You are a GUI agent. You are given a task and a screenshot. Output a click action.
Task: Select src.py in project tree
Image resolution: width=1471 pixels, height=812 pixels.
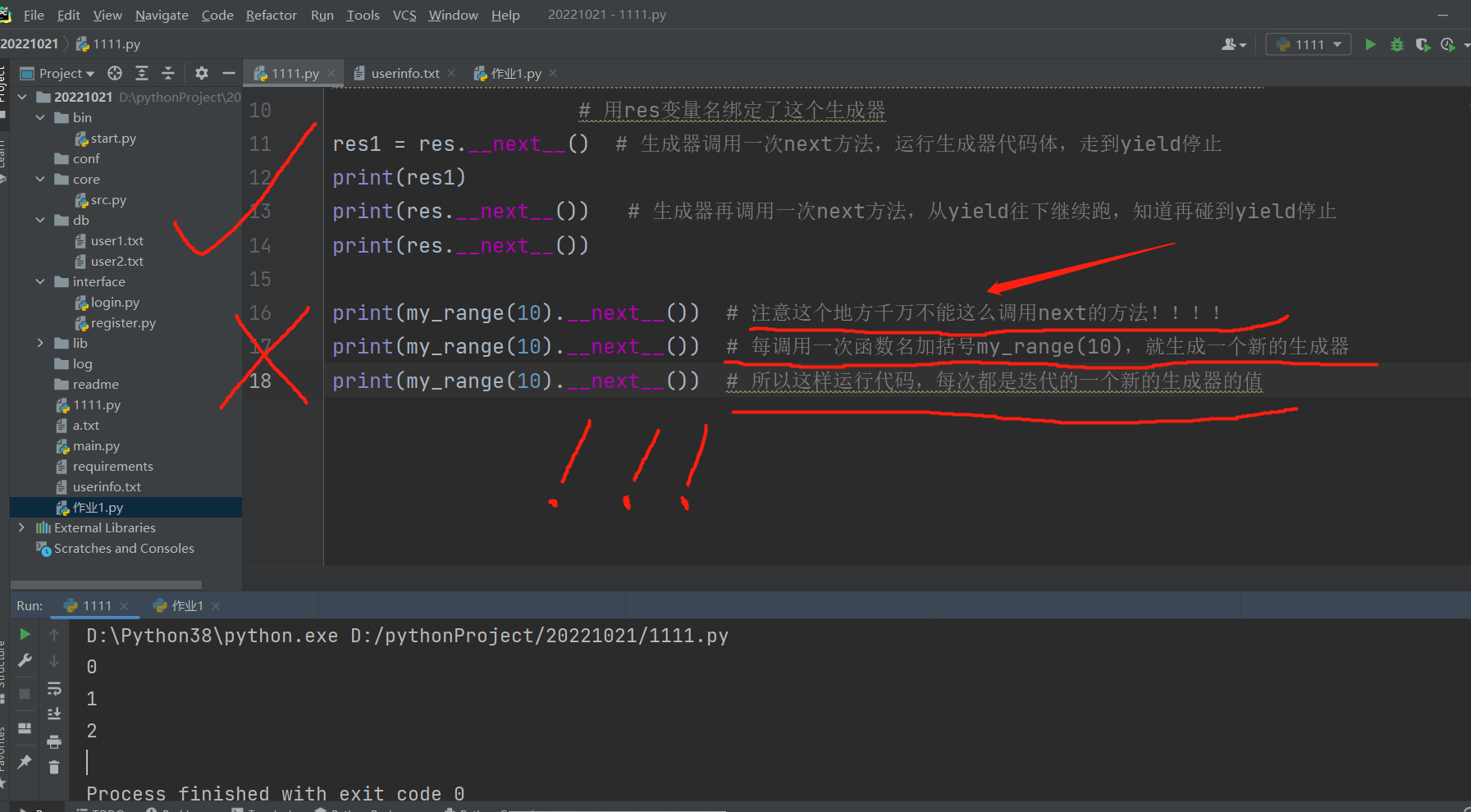pyautogui.click(x=108, y=199)
